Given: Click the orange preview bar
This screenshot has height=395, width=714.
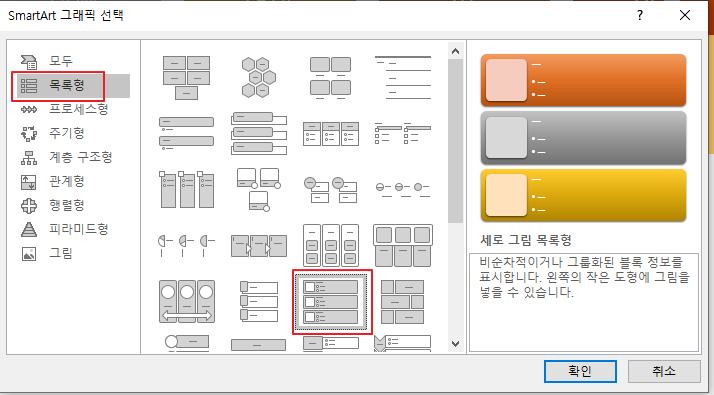Looking at the screenshot, I should pyautogui.click(x=583, y=80).
